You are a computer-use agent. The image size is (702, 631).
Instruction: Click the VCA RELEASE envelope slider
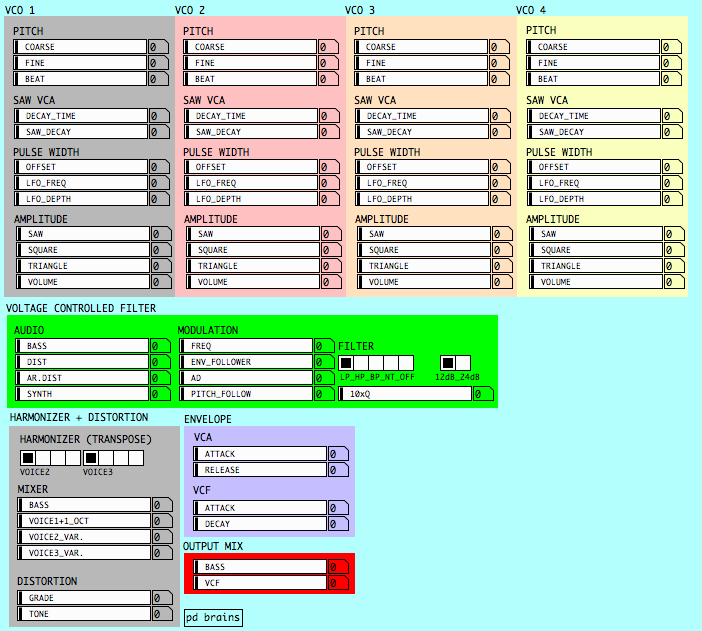click(x=260, y=470)
